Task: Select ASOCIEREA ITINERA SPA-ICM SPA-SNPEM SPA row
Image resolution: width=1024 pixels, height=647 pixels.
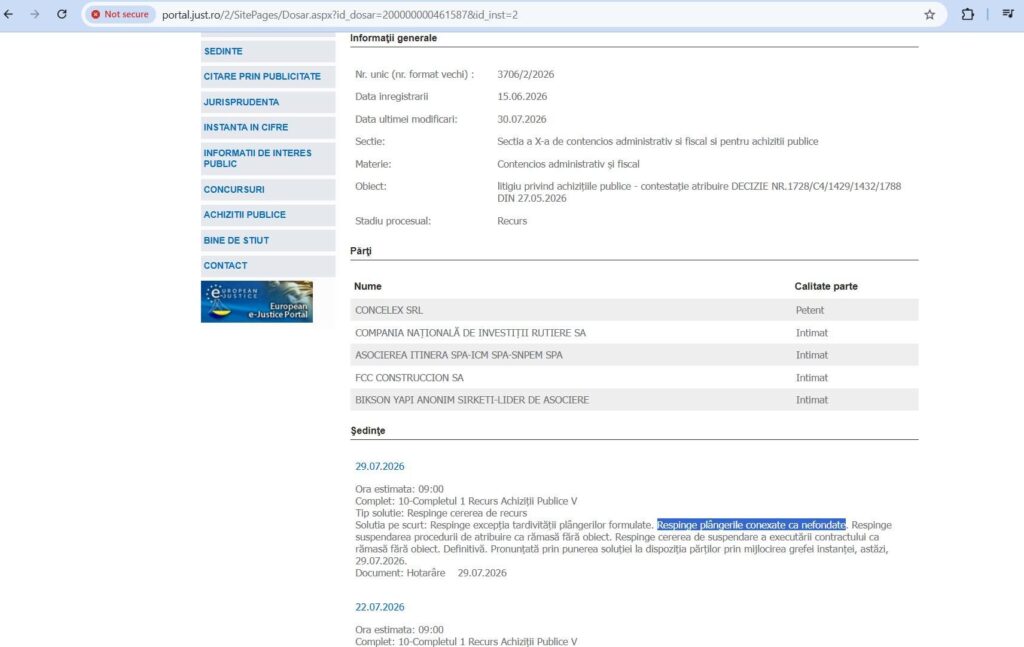Action: pos(634,355)
